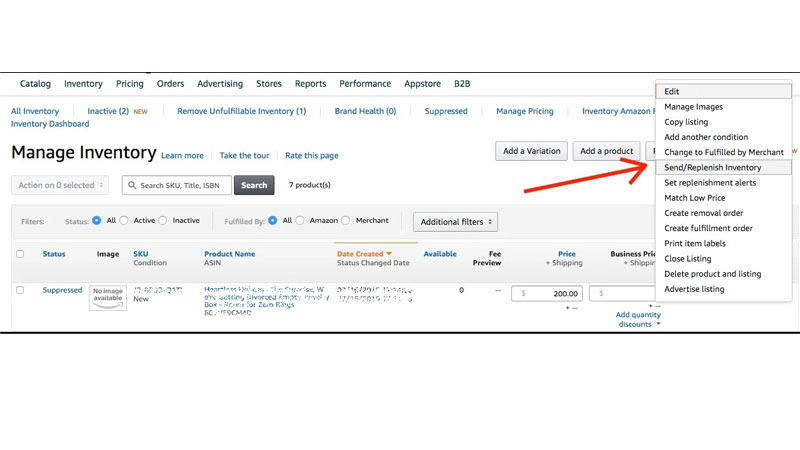This screenshot has width=800, height=450.
Task: Open the Catalog menu
Action: click(x=35, y=84)
